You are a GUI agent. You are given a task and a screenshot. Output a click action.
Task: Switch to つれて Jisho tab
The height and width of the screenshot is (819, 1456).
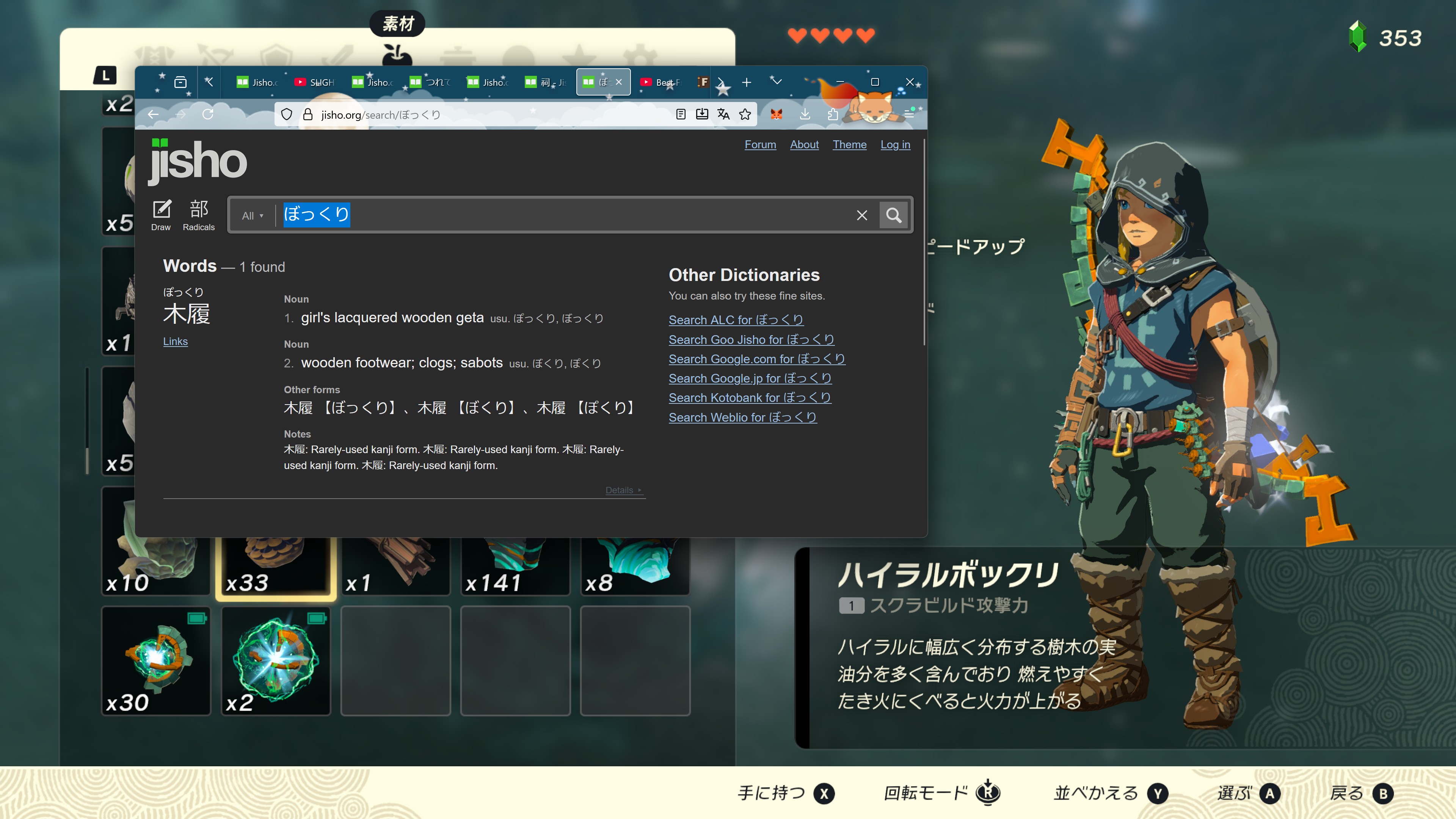click(x=431, y=83)
